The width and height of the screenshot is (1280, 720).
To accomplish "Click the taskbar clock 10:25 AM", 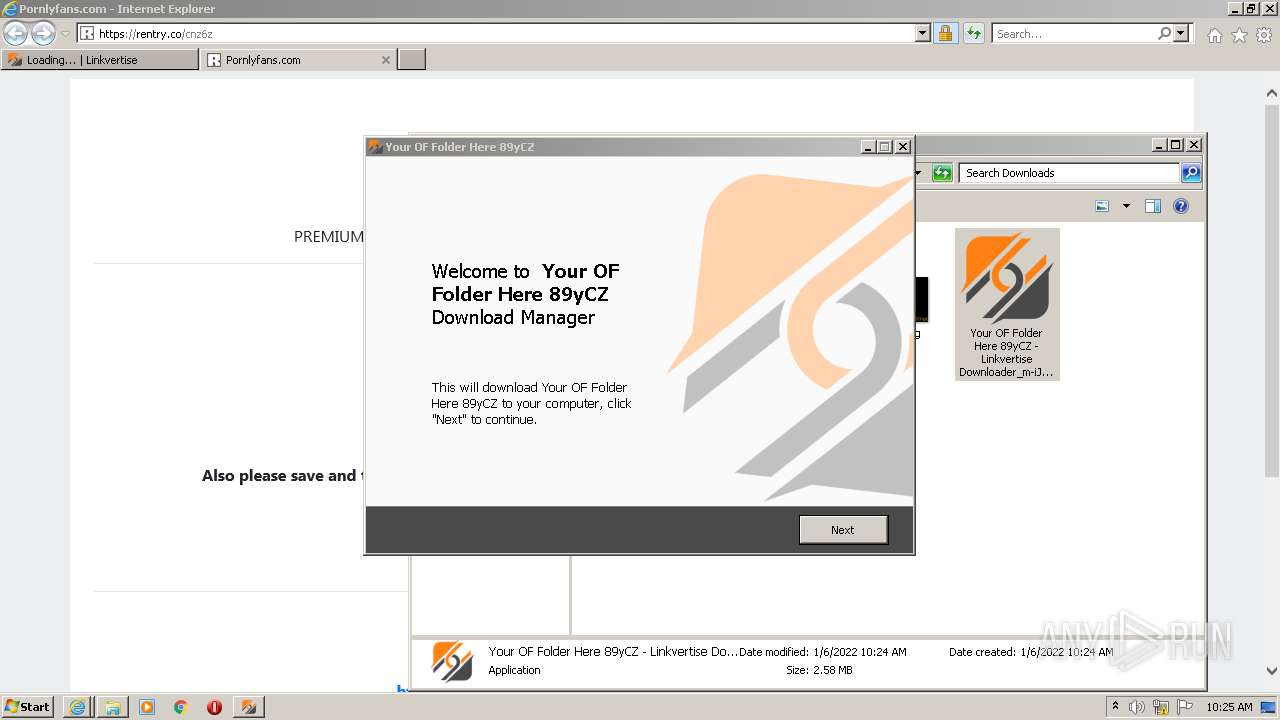I will click(x=1229, y=707).
